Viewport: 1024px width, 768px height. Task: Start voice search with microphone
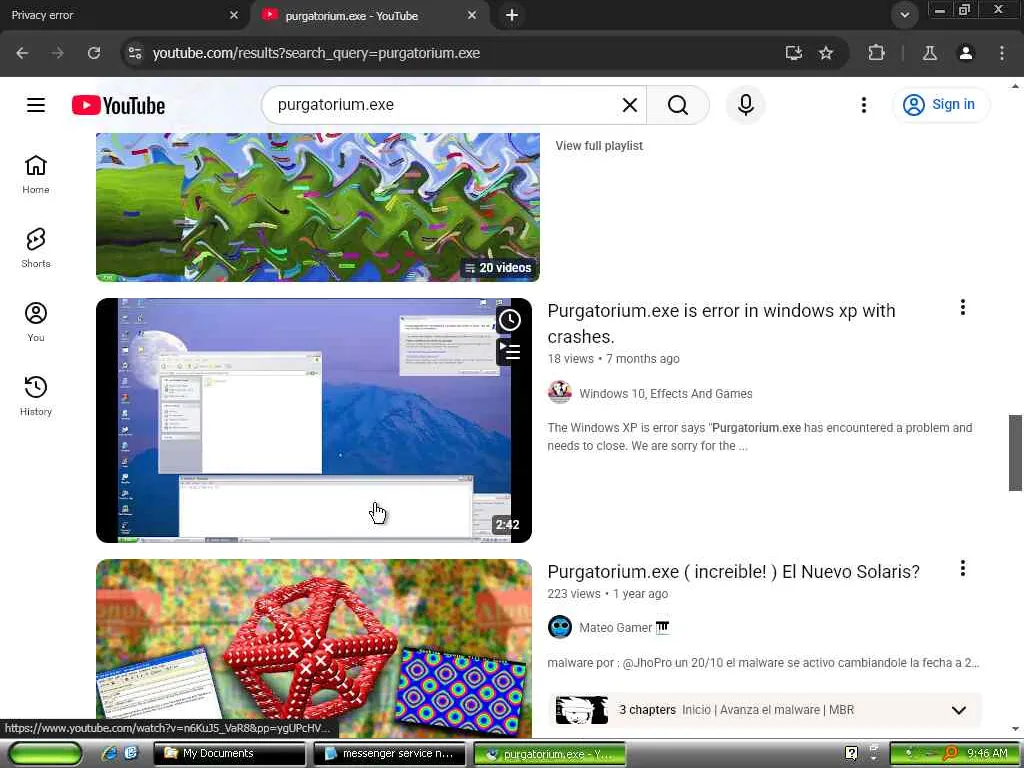tap(745, 105)
